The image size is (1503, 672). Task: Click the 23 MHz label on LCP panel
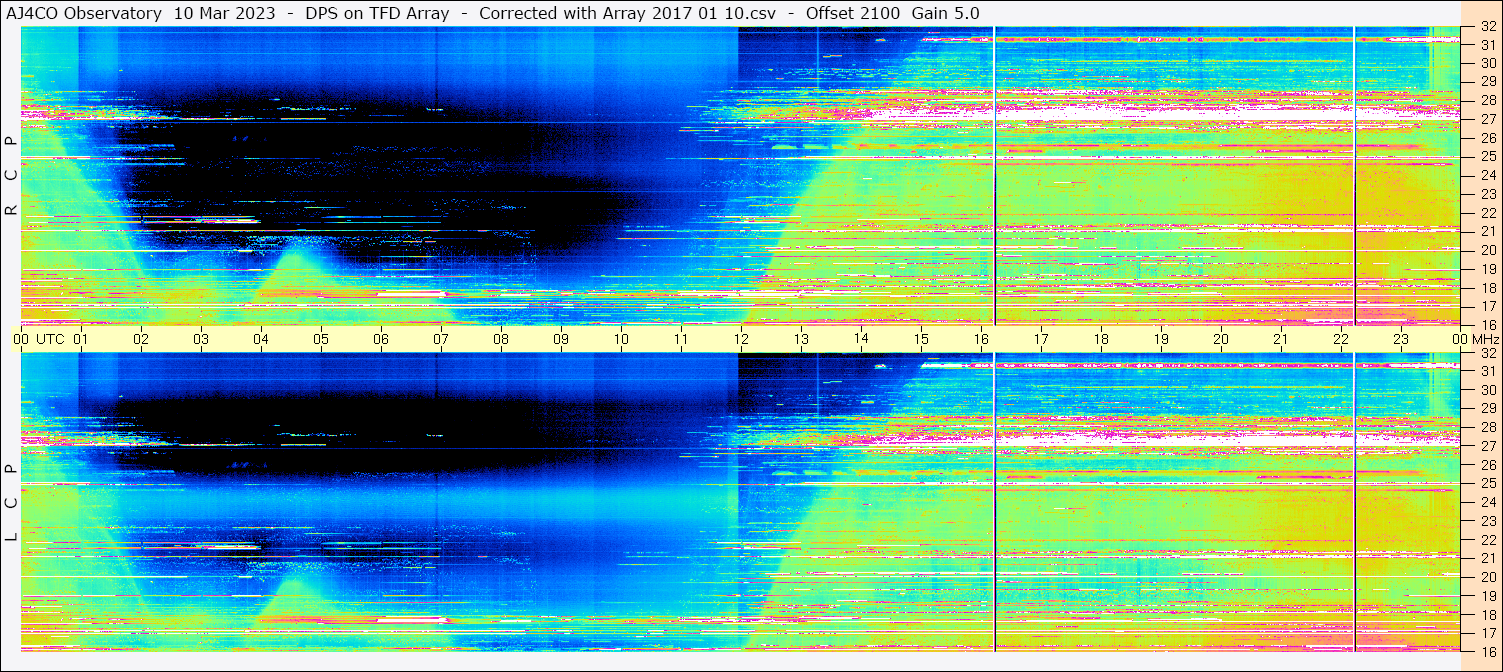coord(1488,521)
